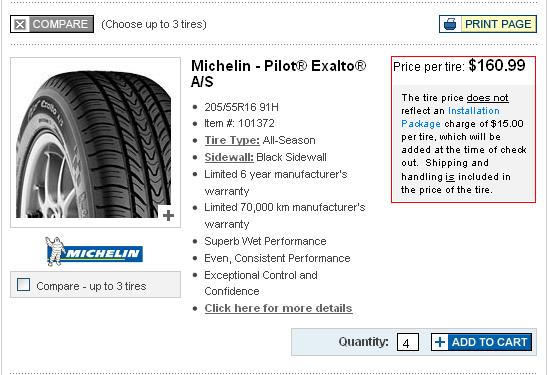Screen dimensions: 548x375
Task: Add the Michelin tire to cart
Action: coord(481,342)
